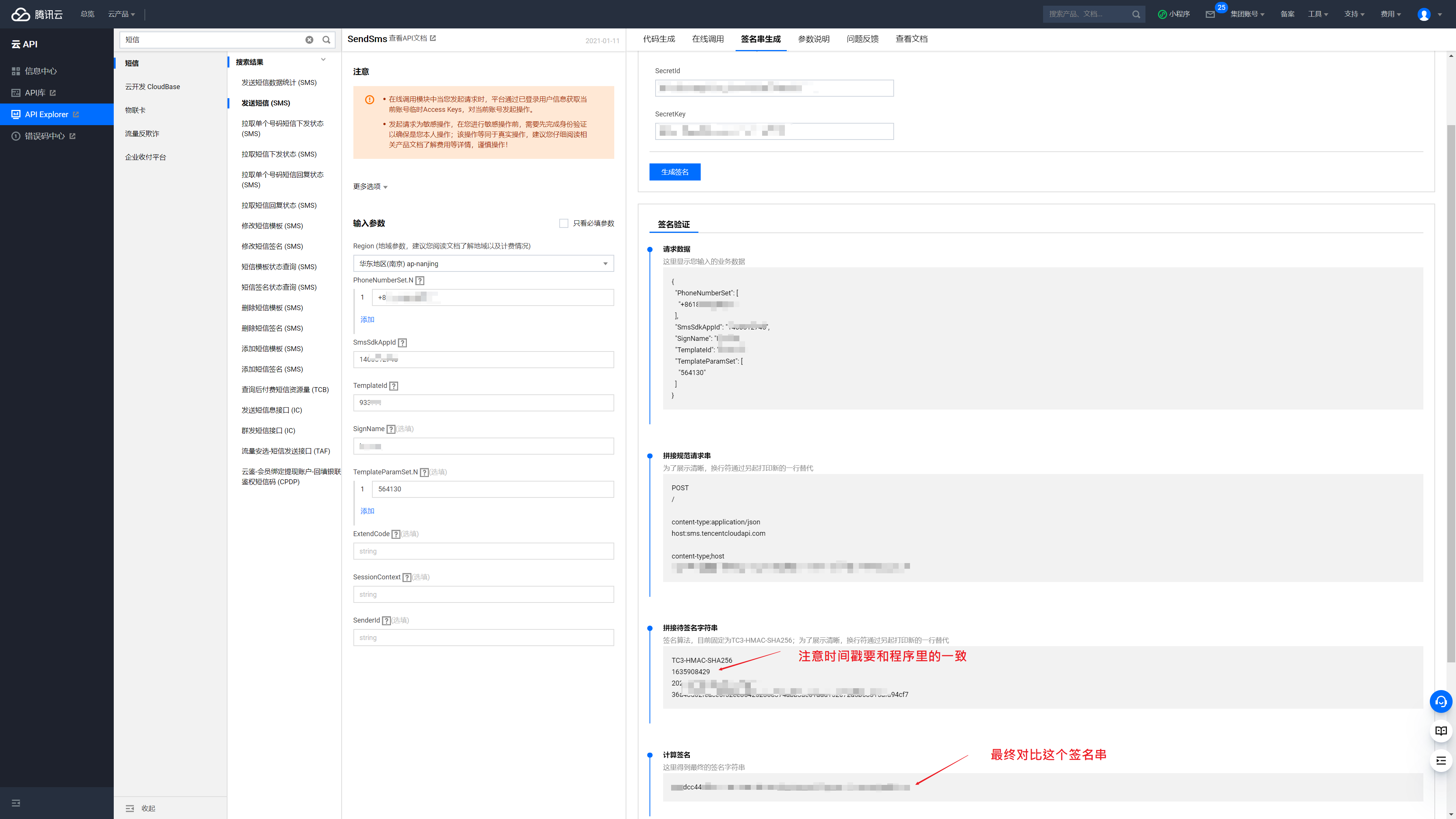Show help for SessionContext

point(407,577)
